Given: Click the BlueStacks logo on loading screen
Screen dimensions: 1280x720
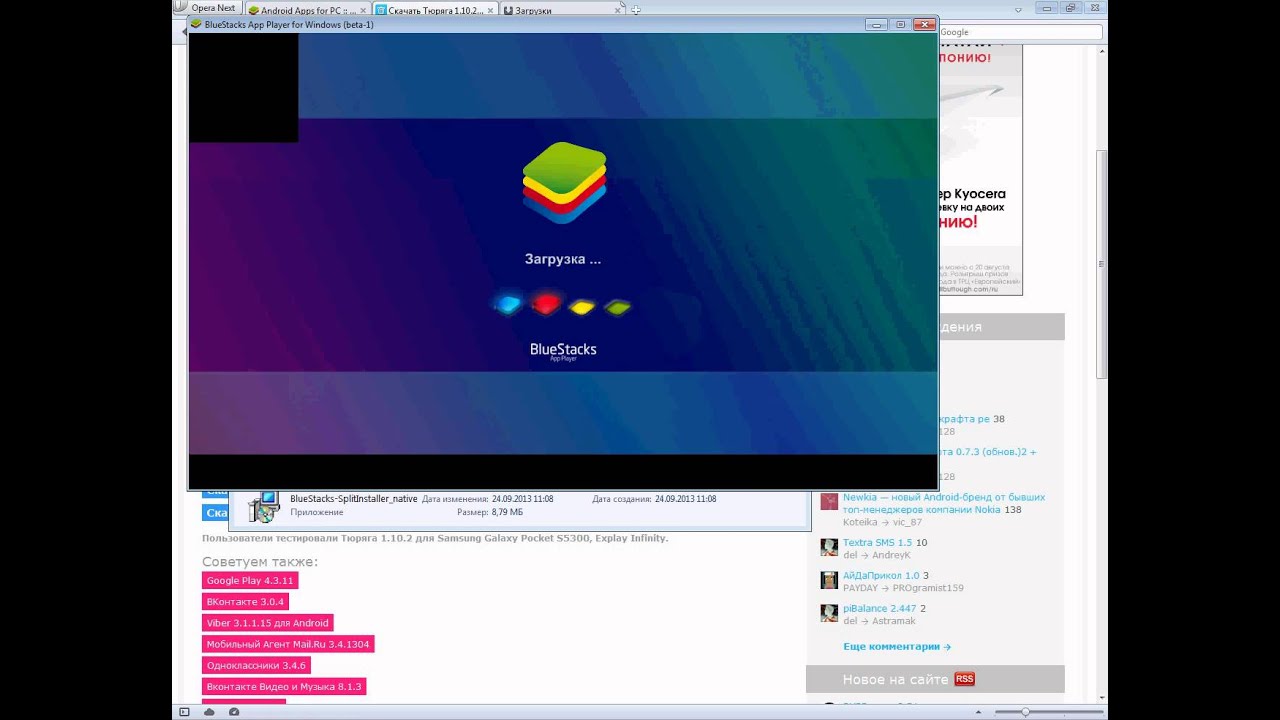Looking at the screenshot, I should click(x=564, y=182).
